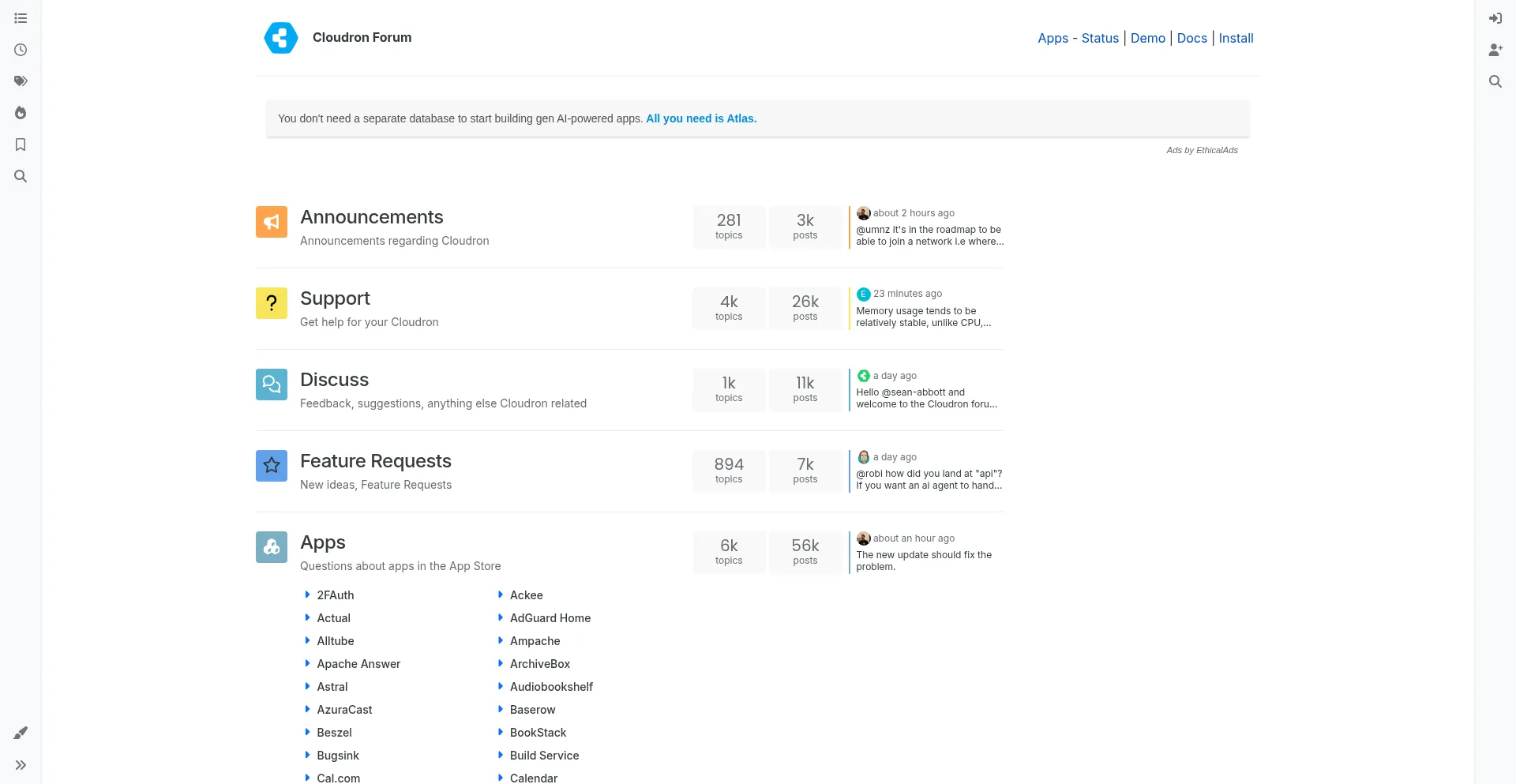Open the Docs link in header
The image size is (1516, 784).
1191,38
